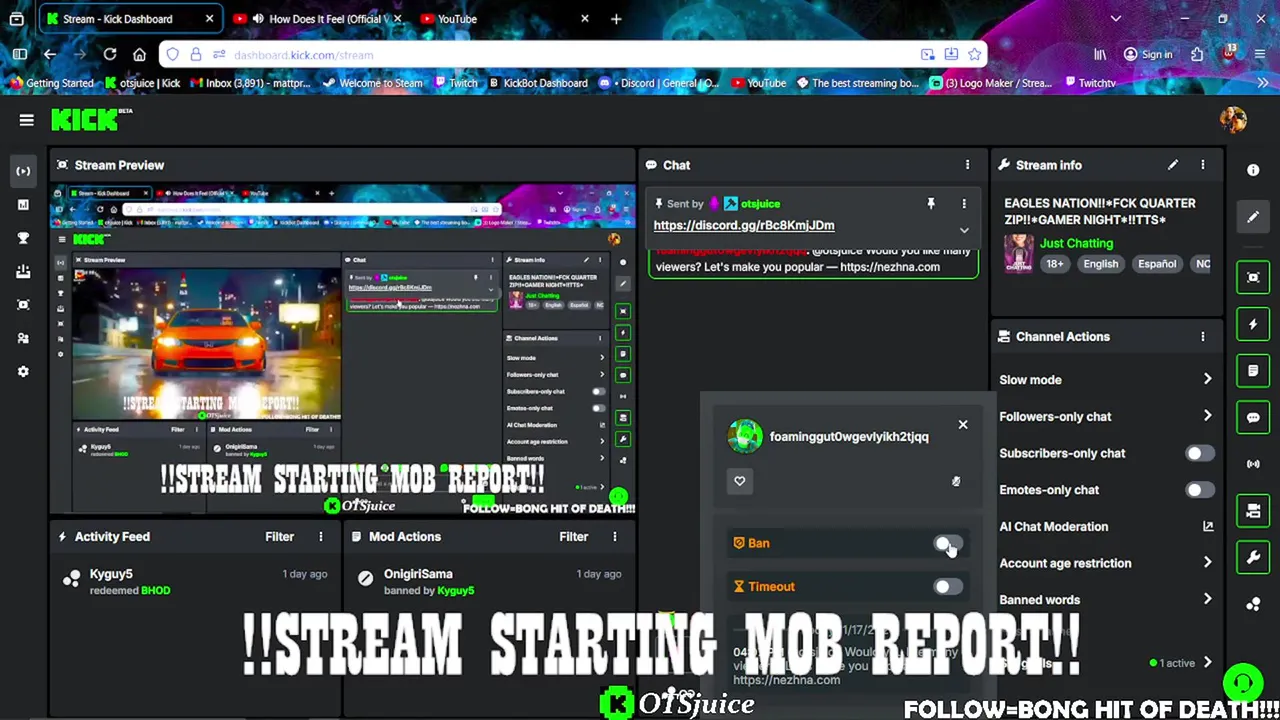Open the Mod Actions Filter
1280x720 pixels.
pyautogui.click(x=574, y=537)
